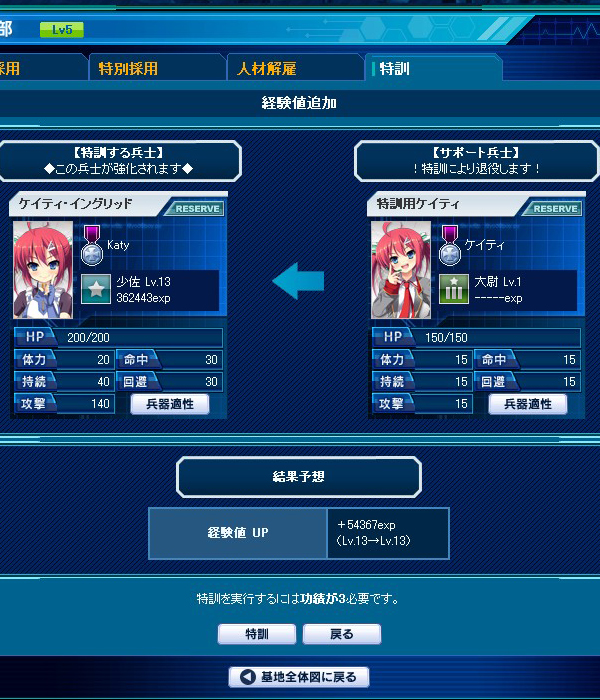Click the RESERVE tag on ケイティ・イングリッド card
Image resolution: width=600 pixels, height=700 pixels.
click(195, 208)
